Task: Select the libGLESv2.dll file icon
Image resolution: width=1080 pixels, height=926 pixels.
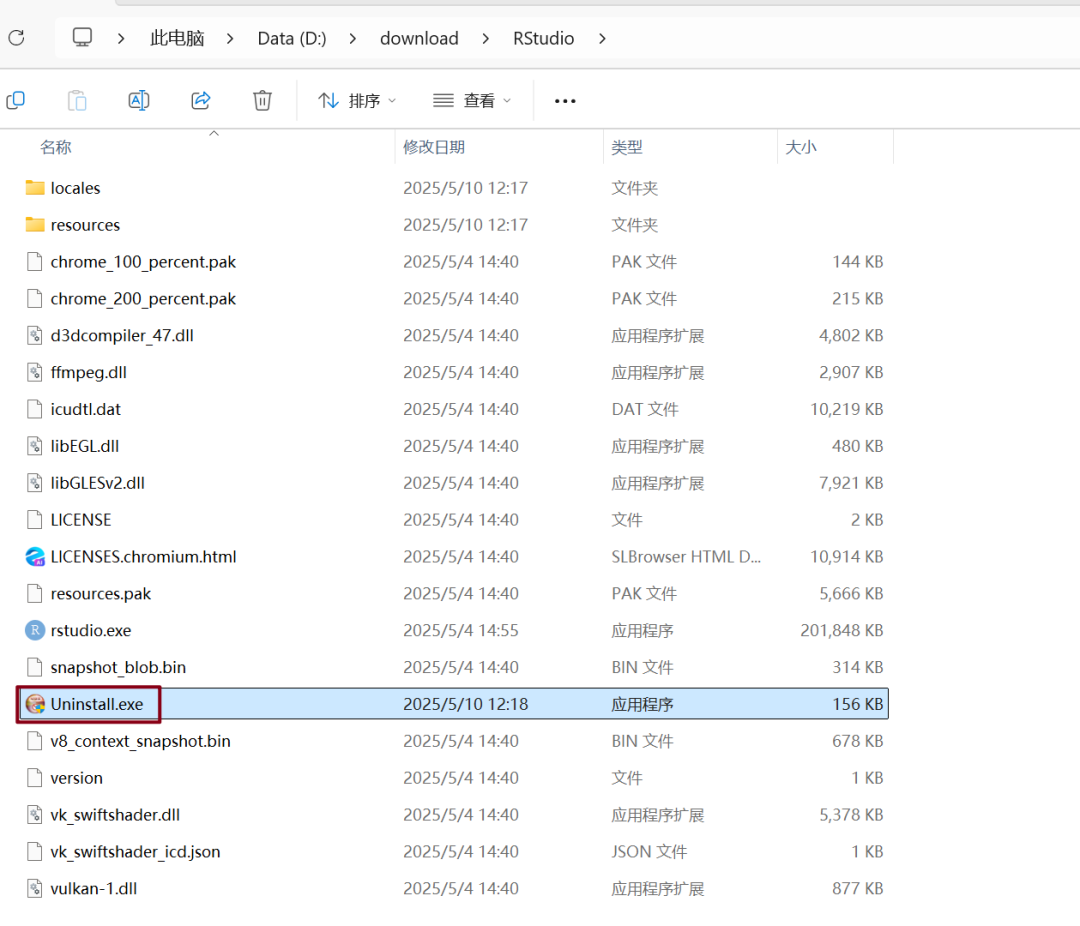Action: point(34,483)
